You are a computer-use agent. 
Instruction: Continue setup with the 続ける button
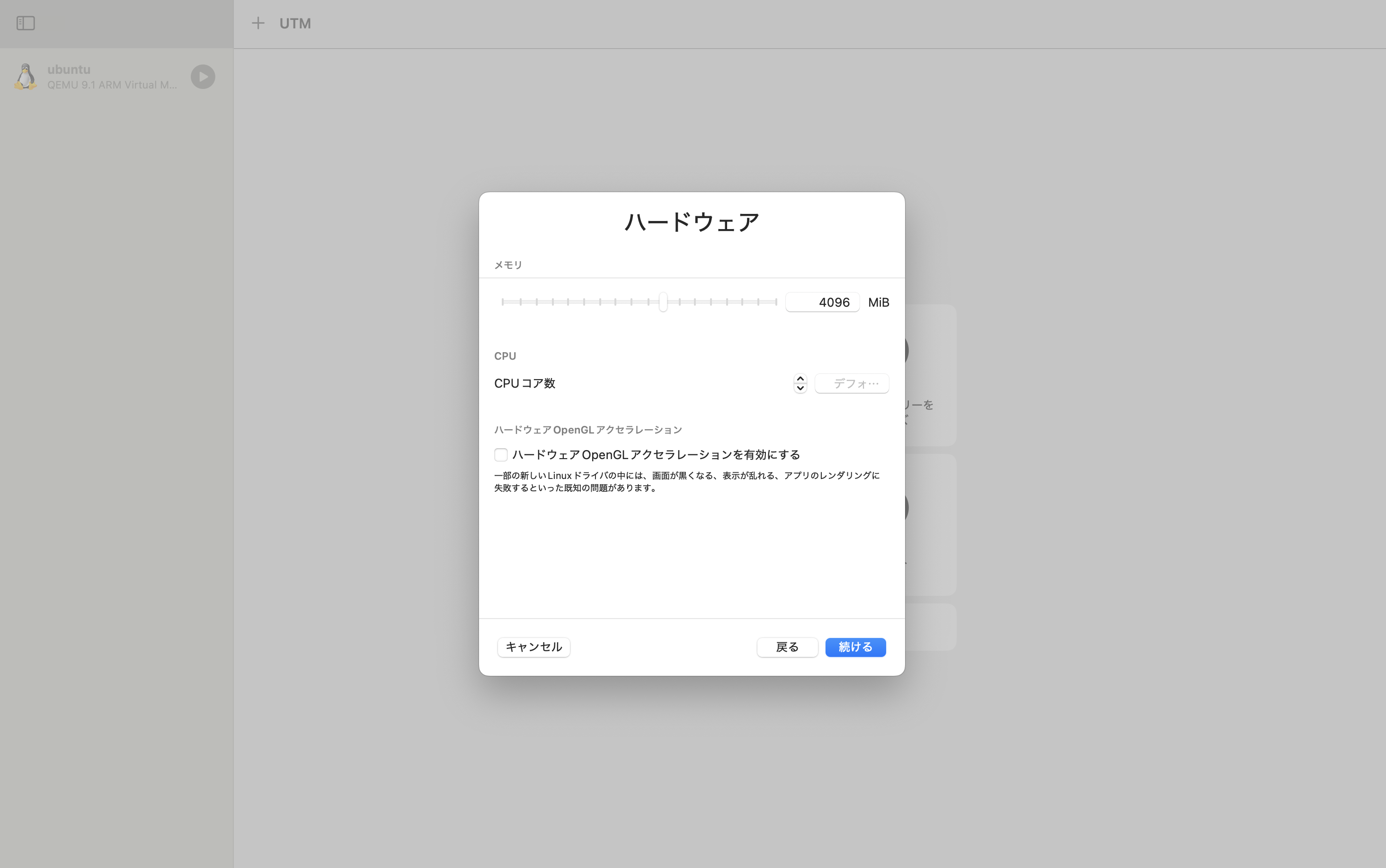tap(854, 647)
